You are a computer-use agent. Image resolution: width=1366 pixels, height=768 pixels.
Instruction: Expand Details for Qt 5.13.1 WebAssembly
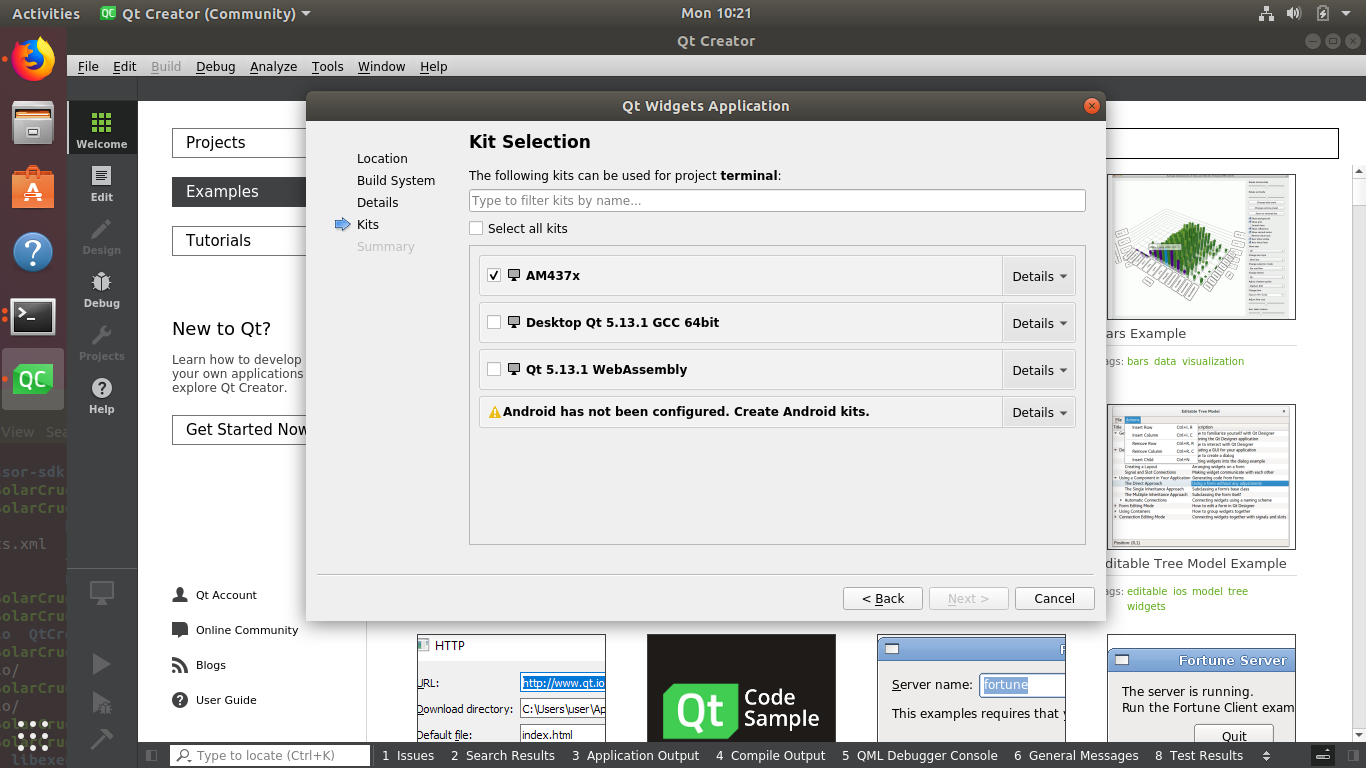(1039, 370)
